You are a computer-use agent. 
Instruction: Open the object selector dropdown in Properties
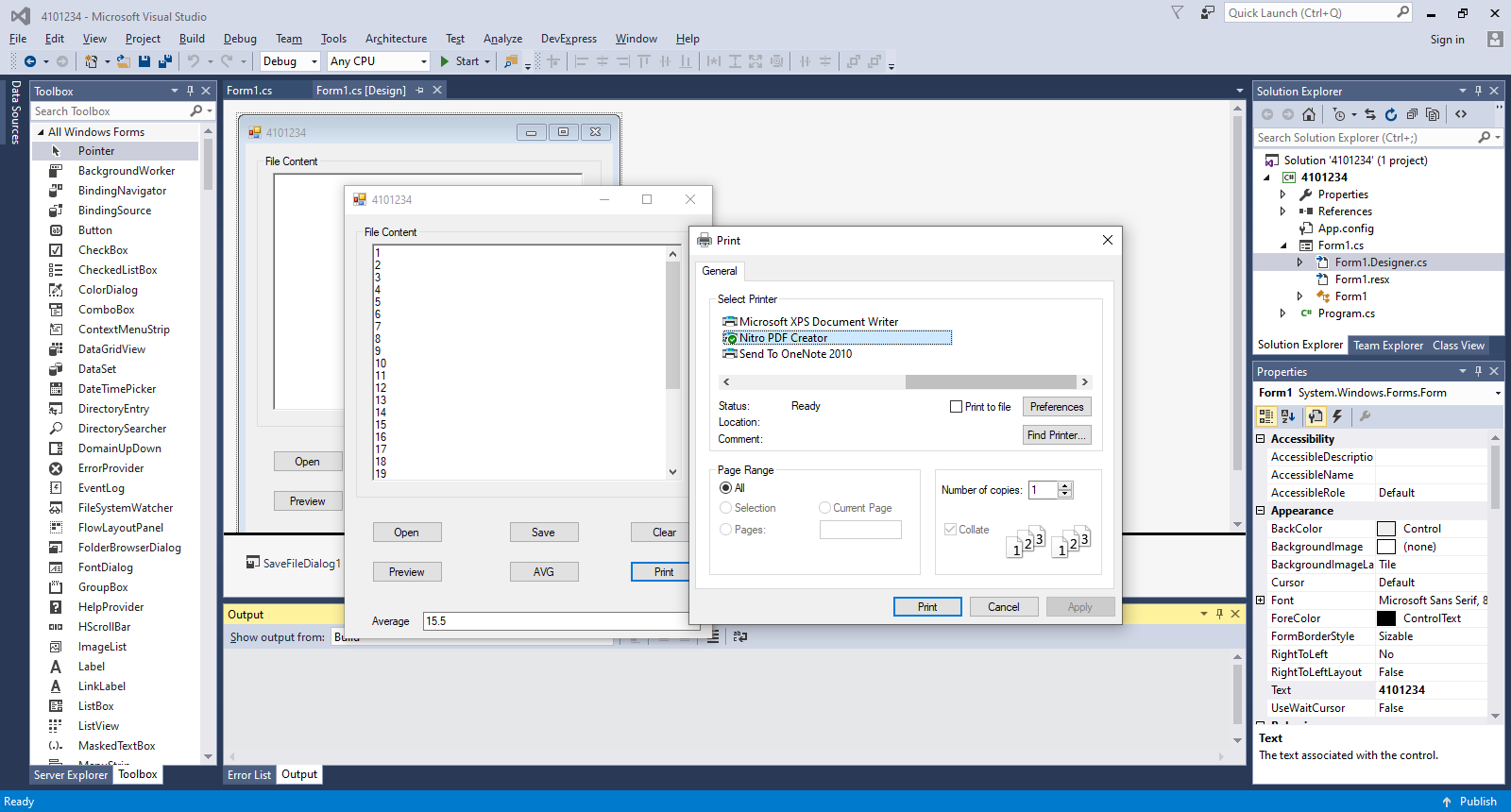1497,393
